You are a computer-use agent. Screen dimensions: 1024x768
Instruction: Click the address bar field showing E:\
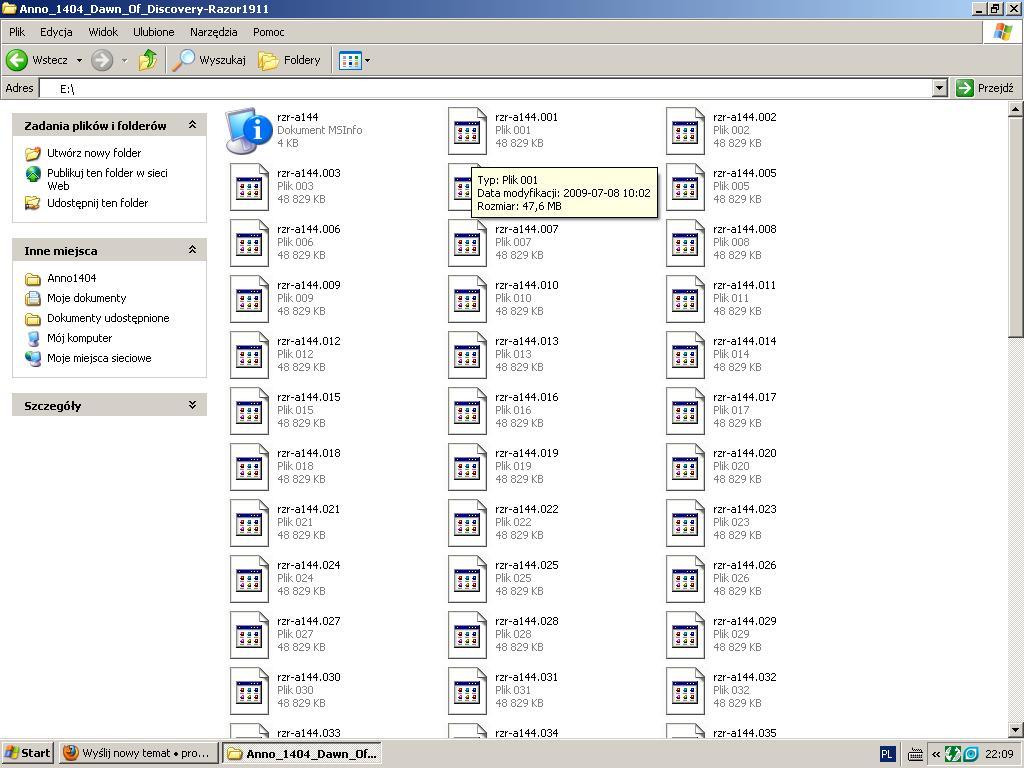click(x=485, y=88)
